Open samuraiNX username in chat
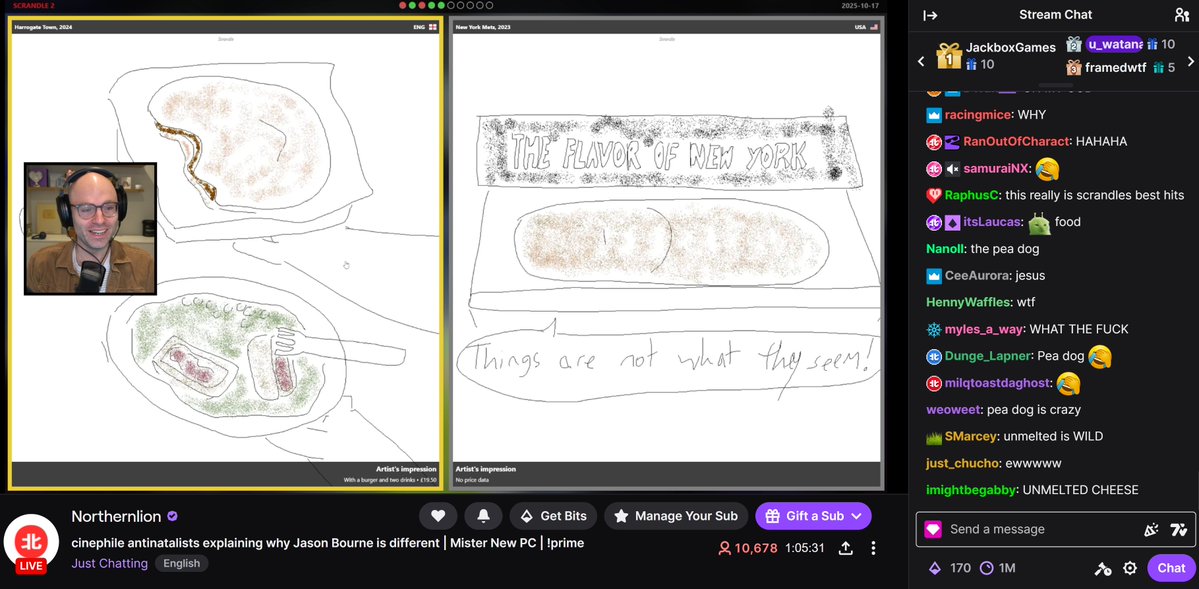The height and width of the screenshot is (589, 1199). 995,168
